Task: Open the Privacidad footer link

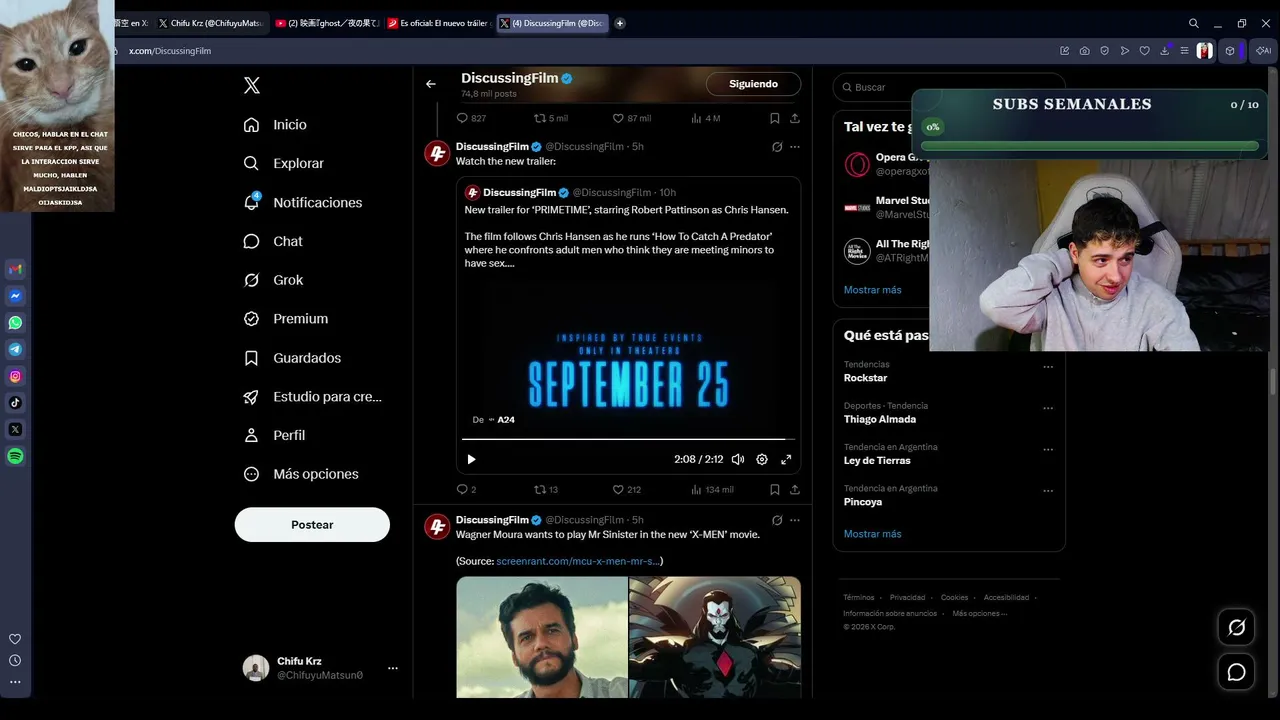Action: pyautogui.click(x=907, y=598)
